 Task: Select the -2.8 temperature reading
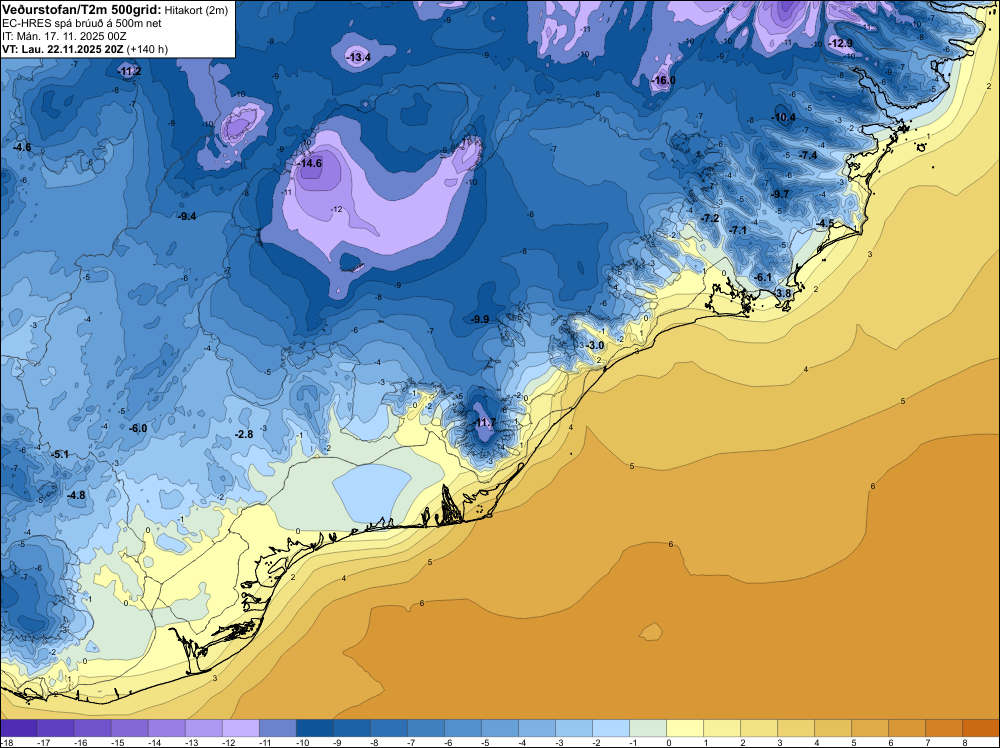click(x=244, y=434)
